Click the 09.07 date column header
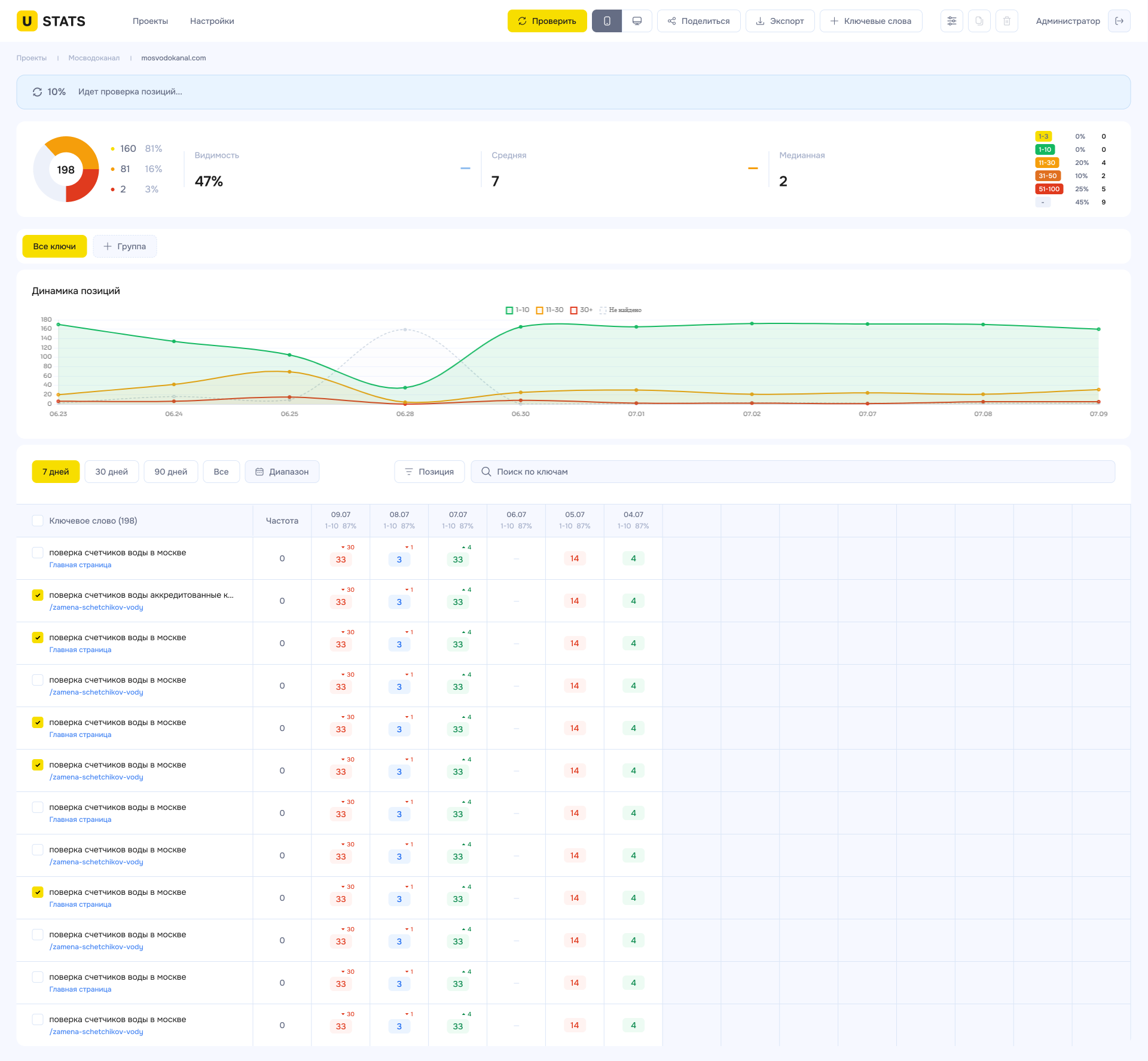 [341, 520]
